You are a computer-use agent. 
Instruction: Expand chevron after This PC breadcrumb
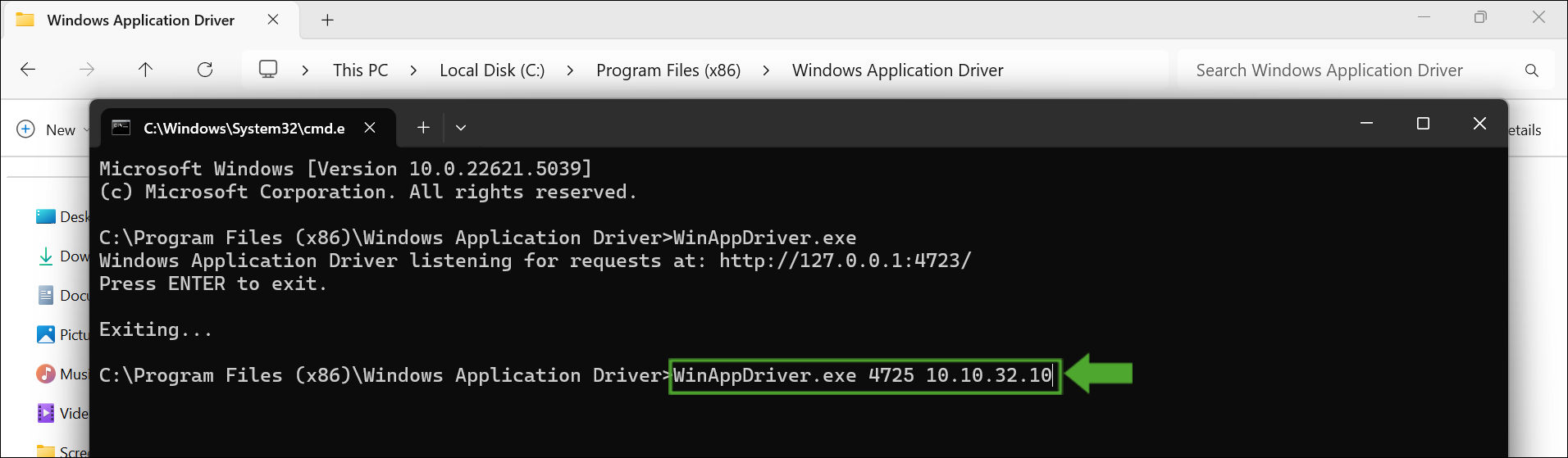coord(413,70)
